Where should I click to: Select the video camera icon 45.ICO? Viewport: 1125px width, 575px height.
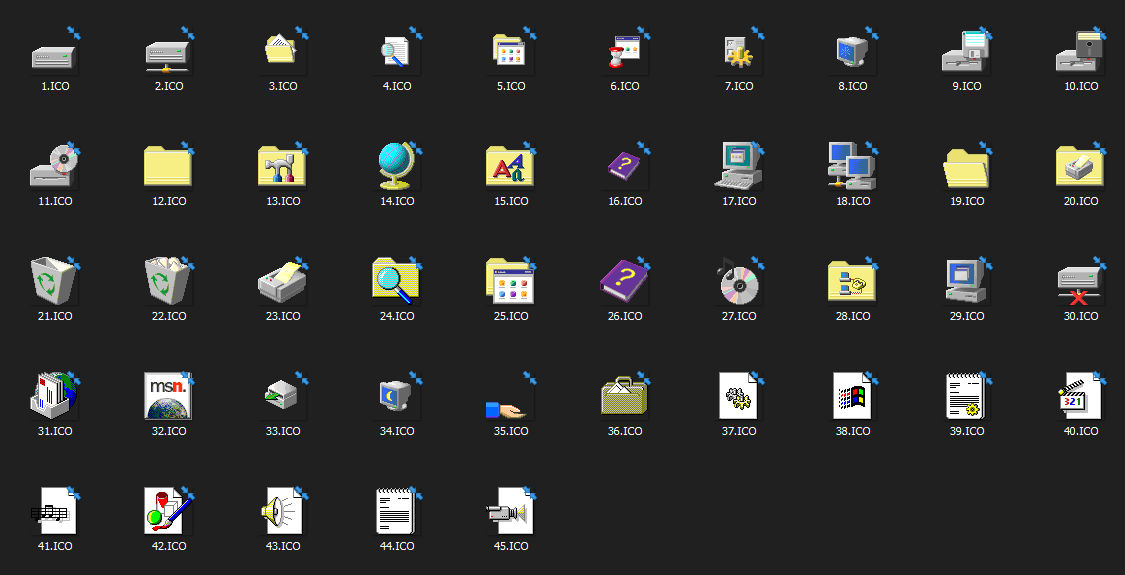click(510, 510)
